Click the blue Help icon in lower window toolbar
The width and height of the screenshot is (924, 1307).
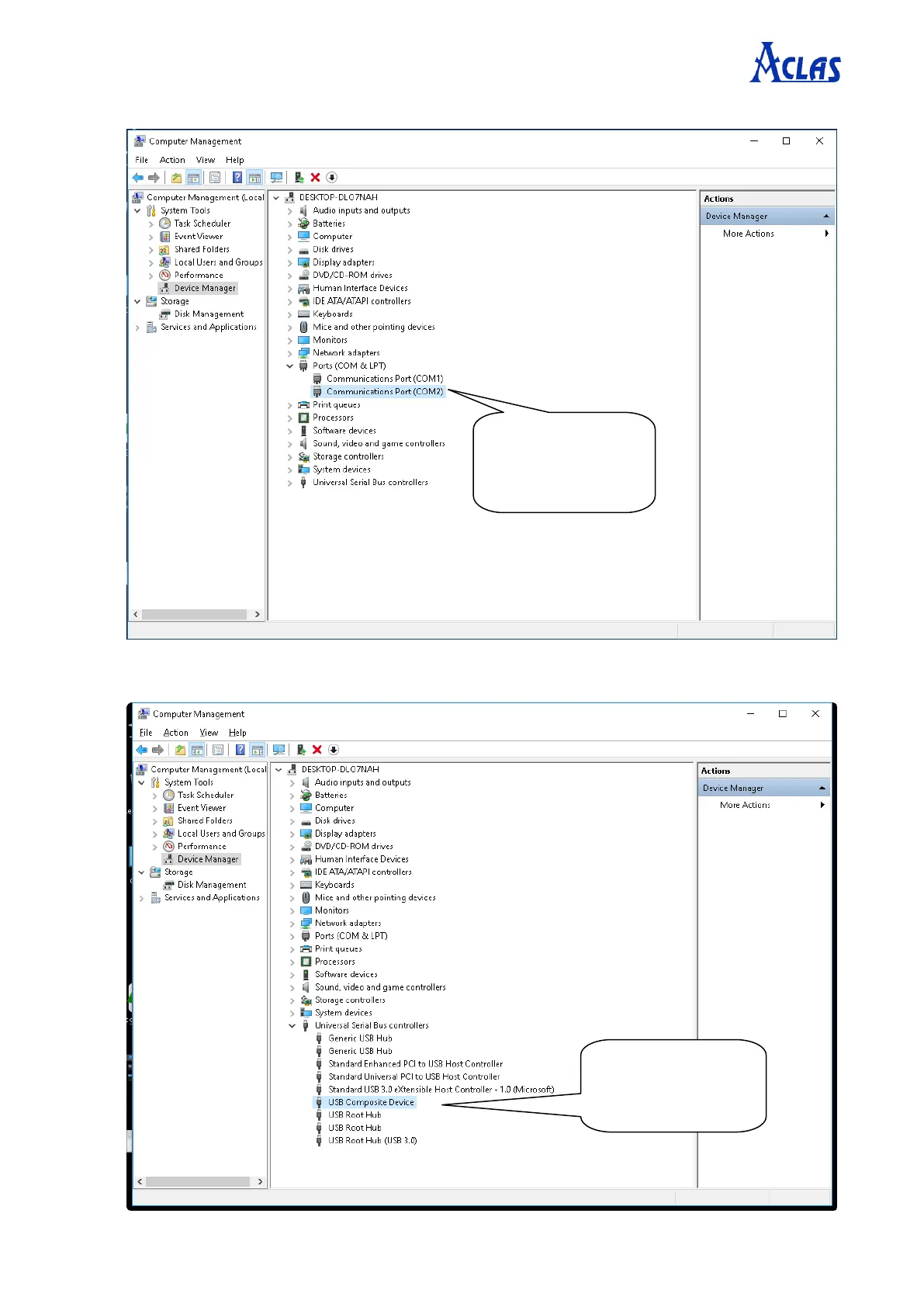click(x=241, y=750)
